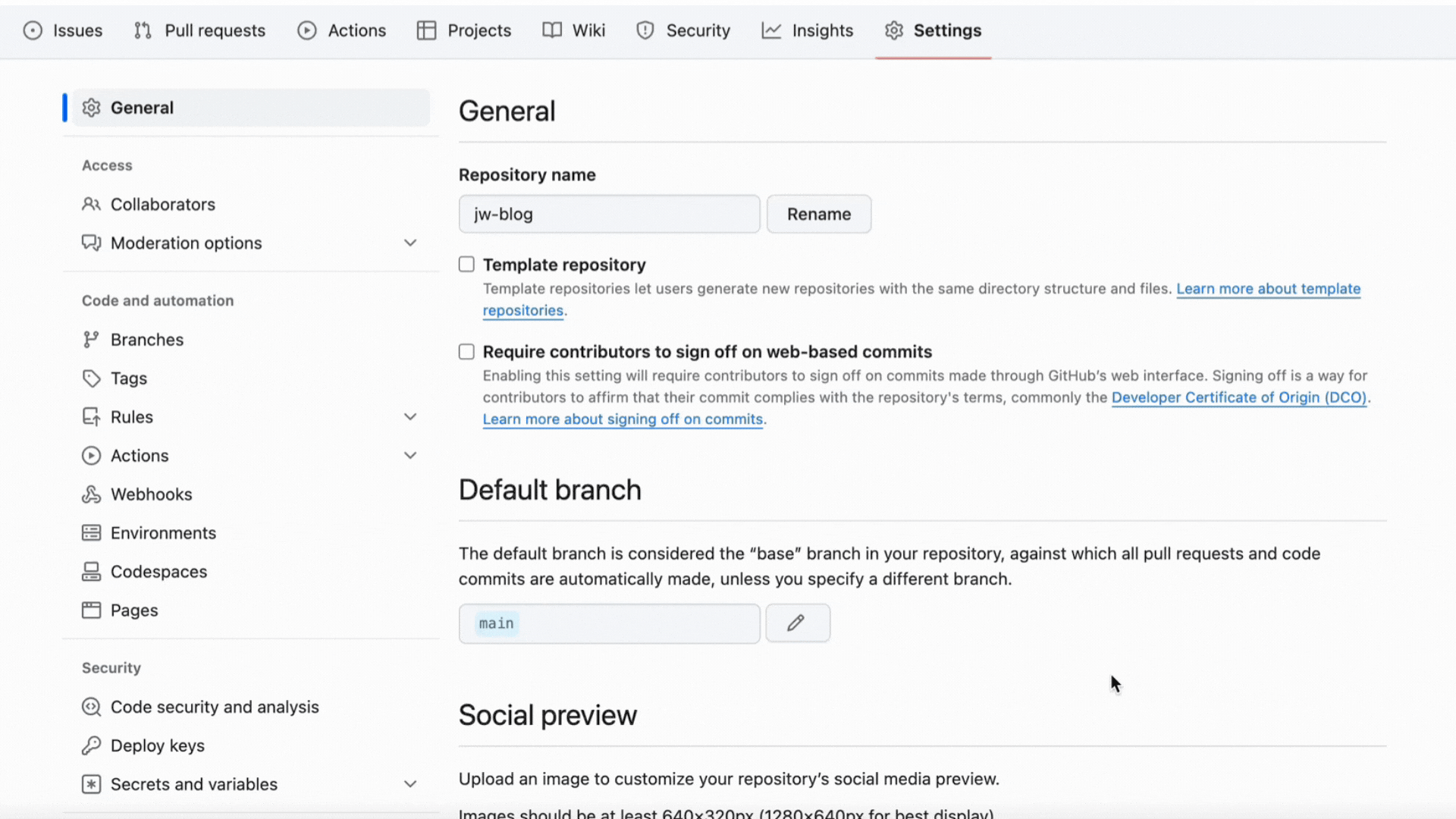The height and width of the screenshot is (819, 1456).
Task: Click the Rename button
Action: (x=819, y=214)
